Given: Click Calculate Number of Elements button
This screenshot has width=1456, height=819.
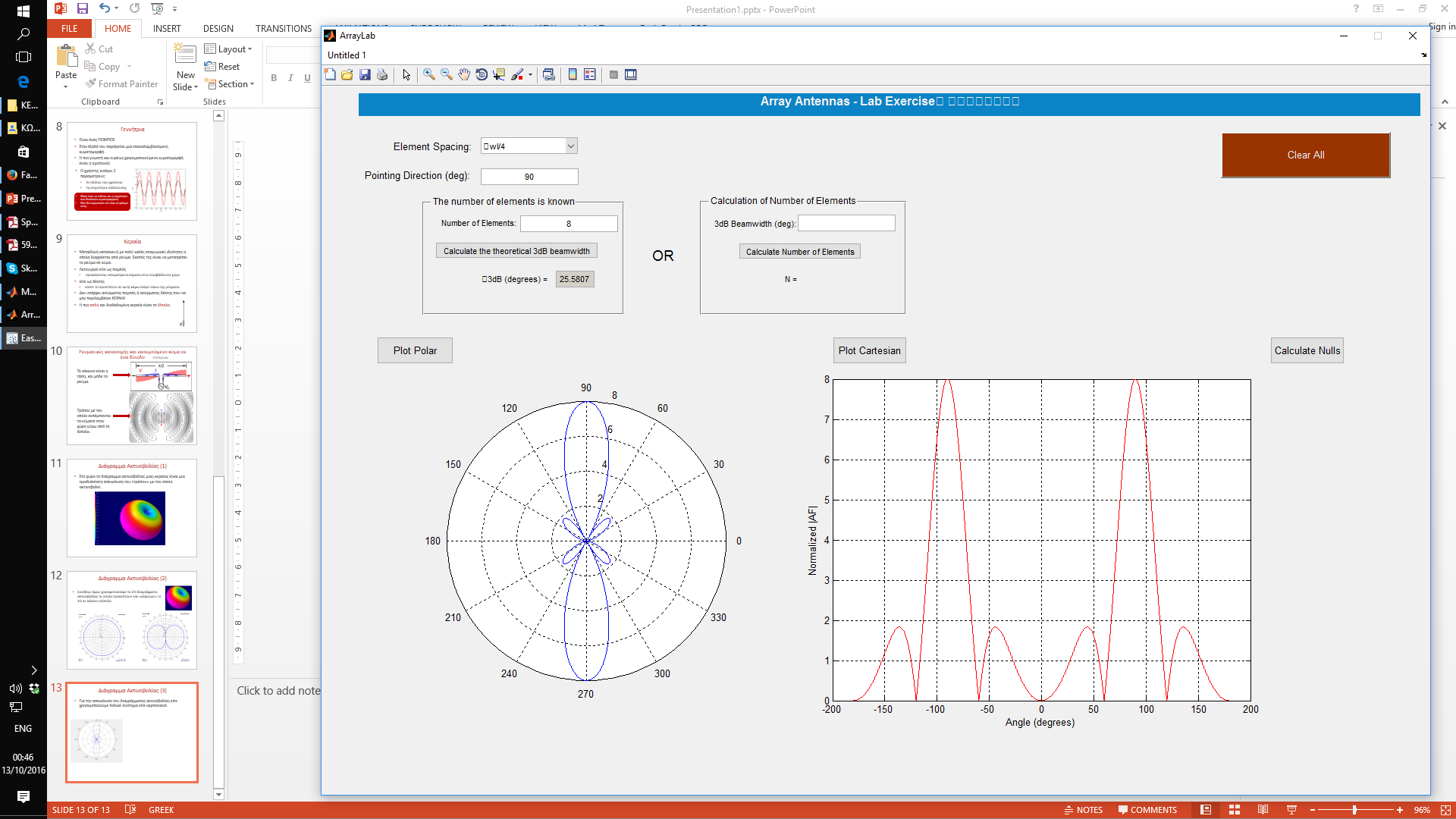Looking at the screenshot, I should 800,251.
